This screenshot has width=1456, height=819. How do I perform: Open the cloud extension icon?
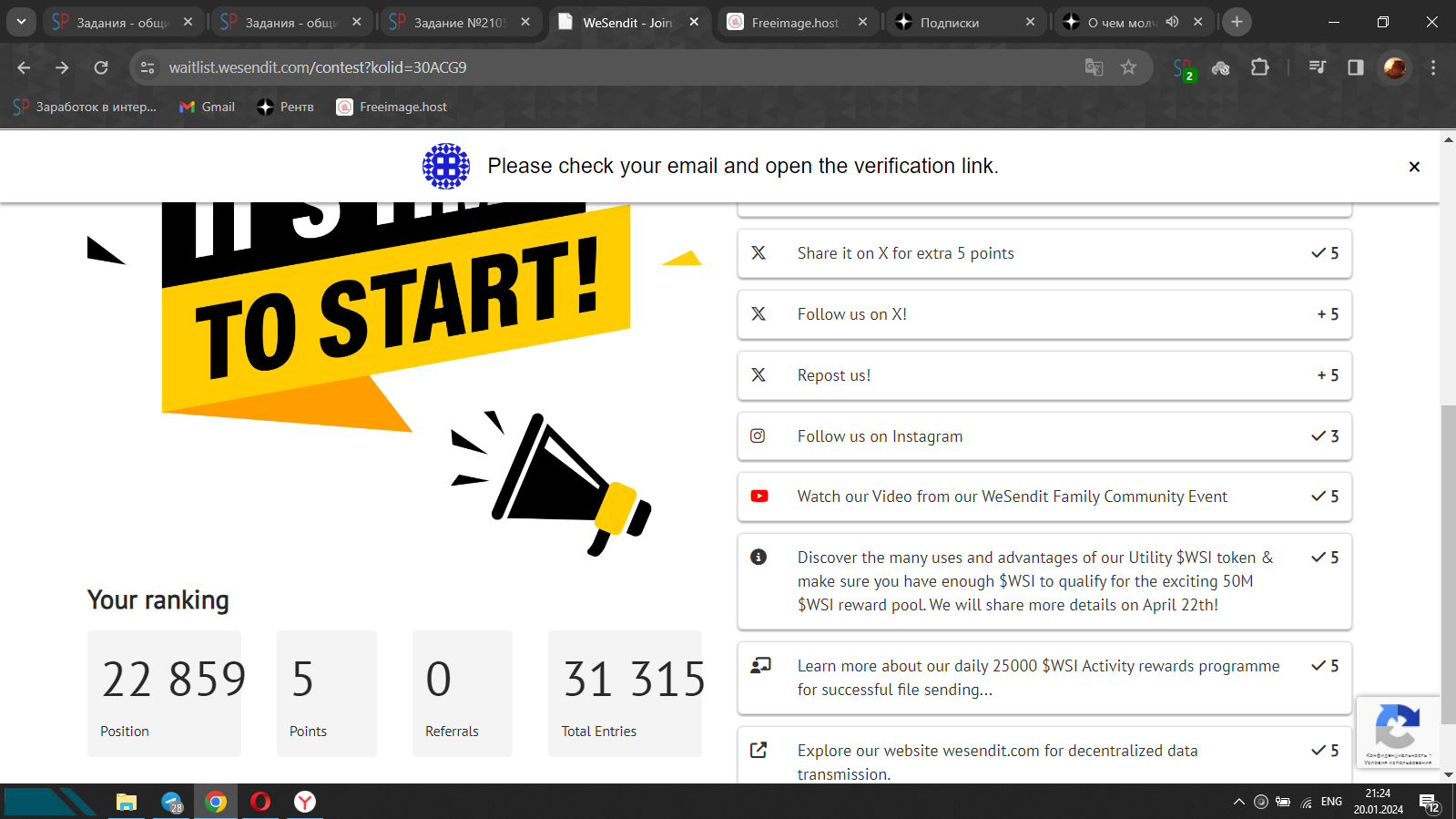point(1221,67)
